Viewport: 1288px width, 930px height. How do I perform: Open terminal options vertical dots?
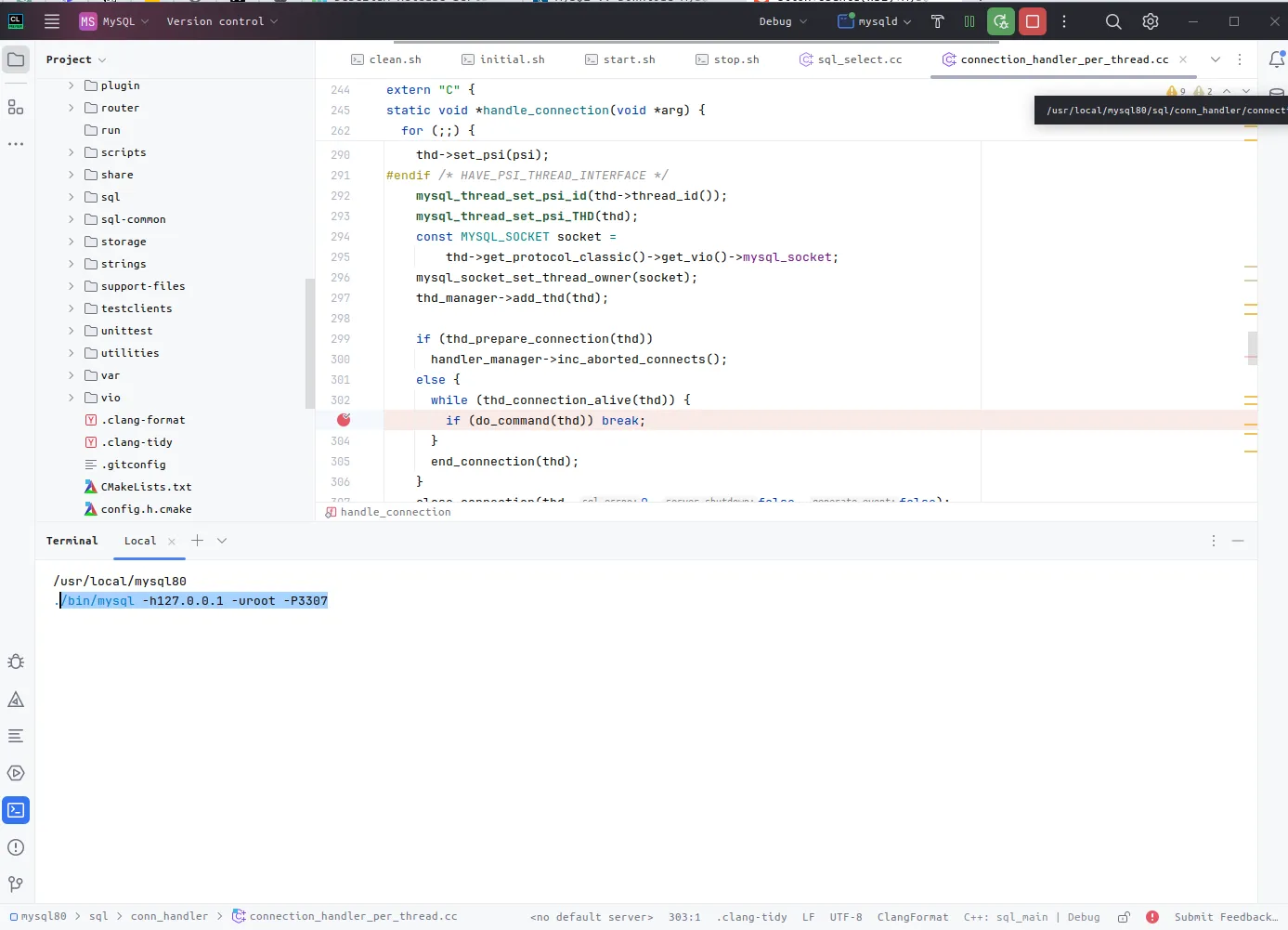tap(1214, 541)
